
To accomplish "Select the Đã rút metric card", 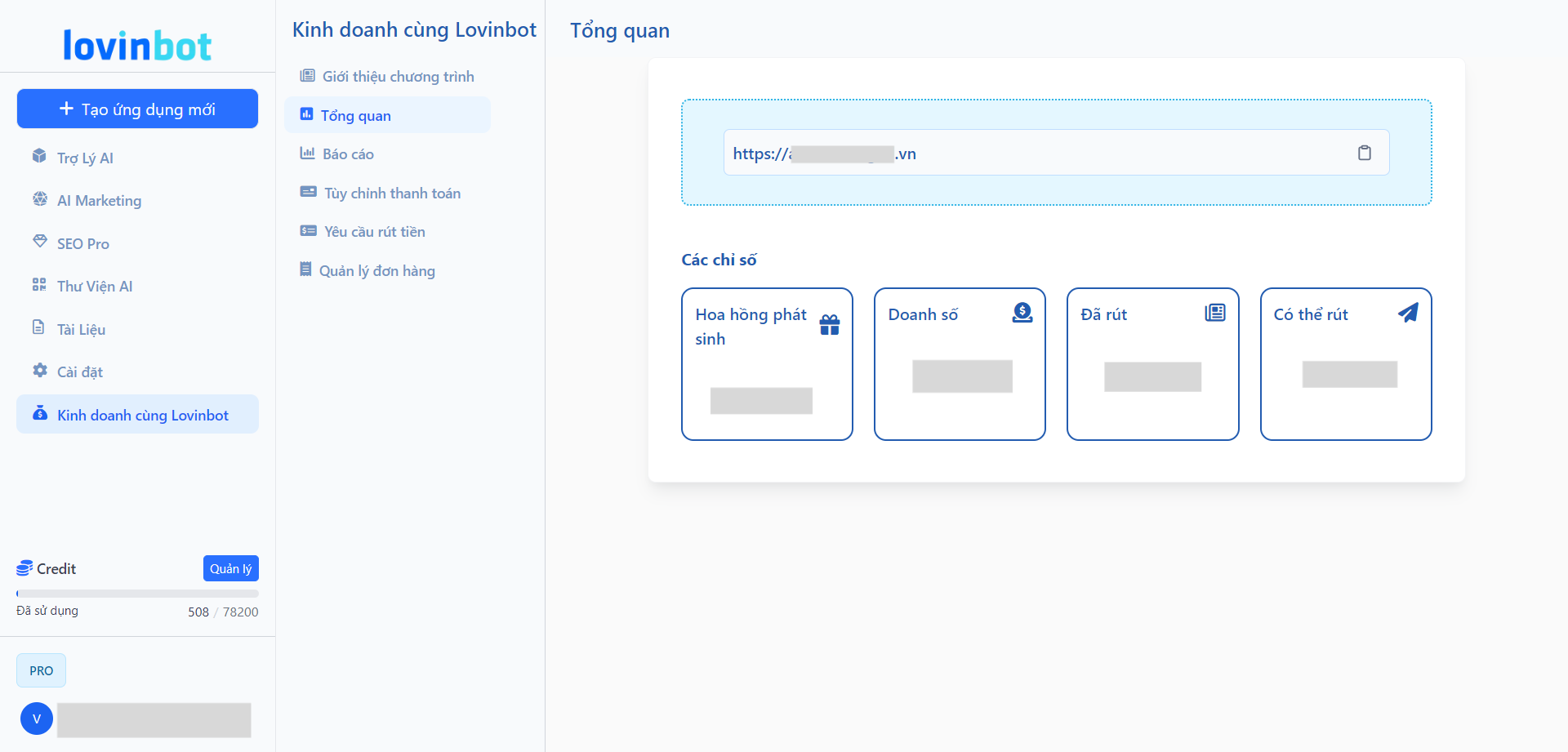I will [x=1152, y=364].
